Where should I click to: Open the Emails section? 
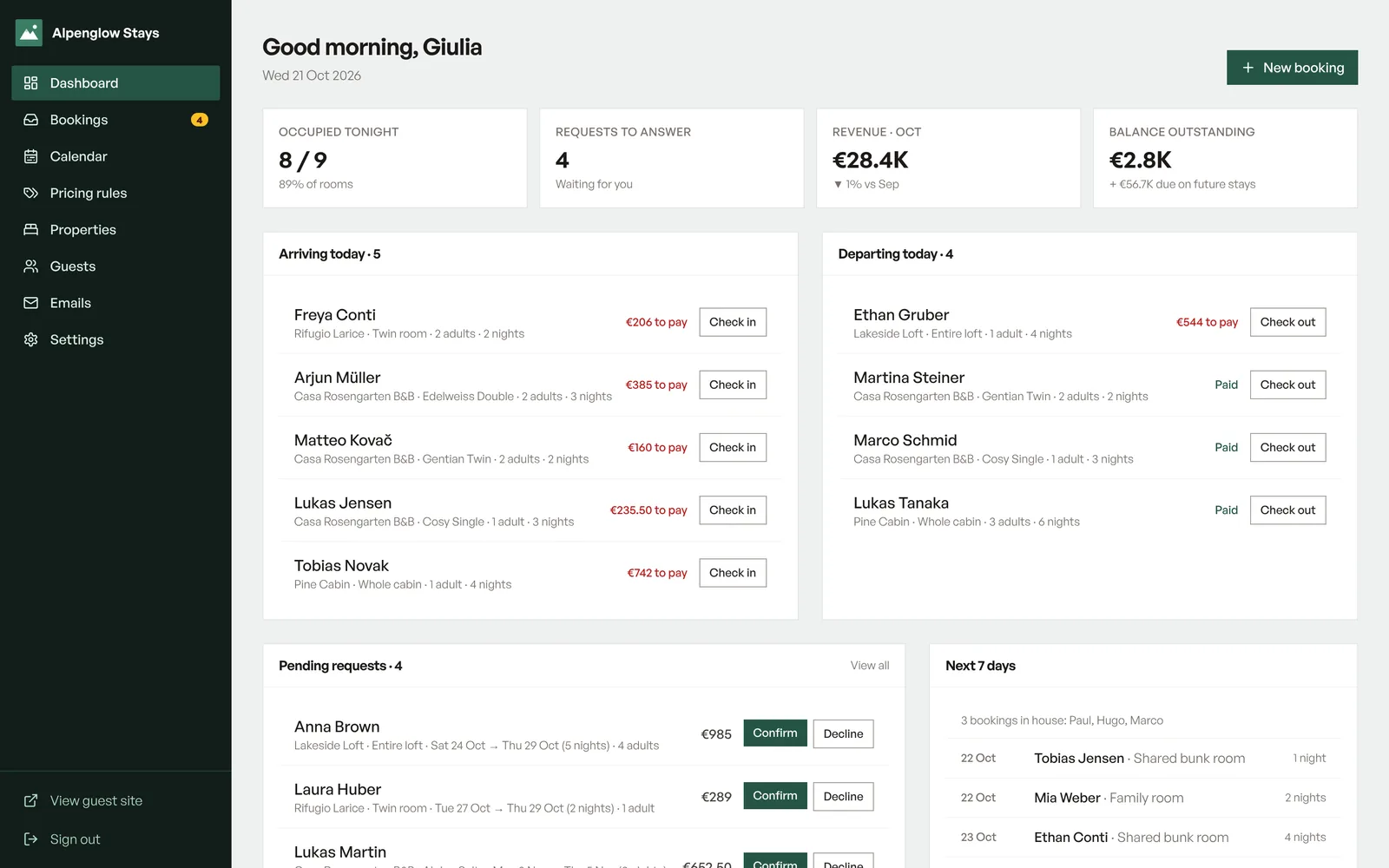coord(115,303)
